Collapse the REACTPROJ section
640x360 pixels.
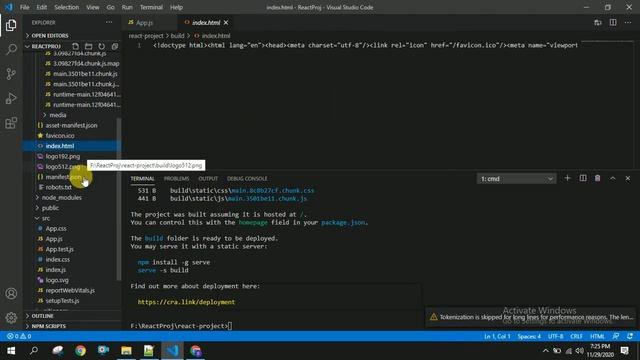pyautogui.click(x=46, y=46)
